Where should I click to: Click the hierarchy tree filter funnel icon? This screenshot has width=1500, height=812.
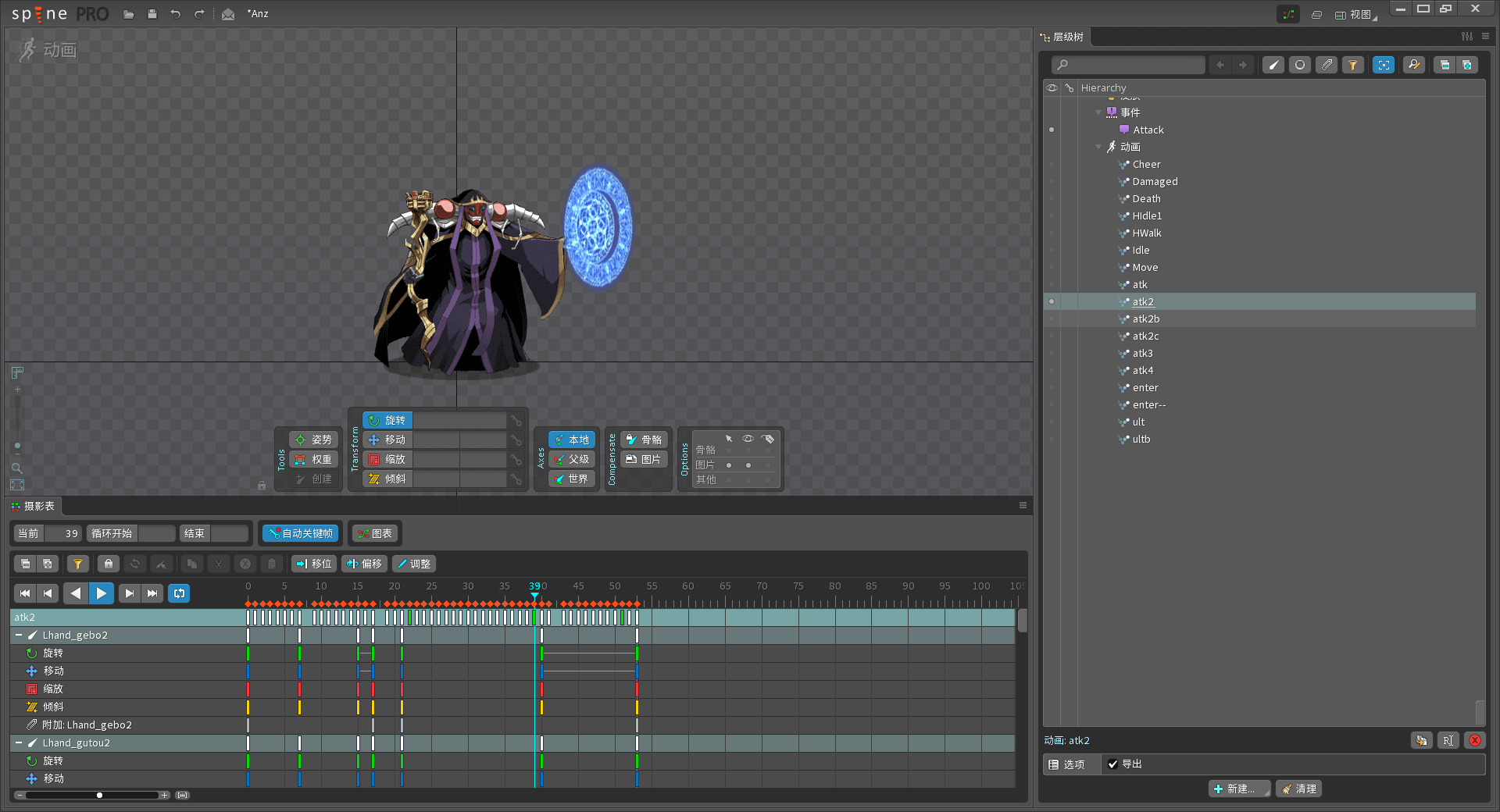(1353, 65)
